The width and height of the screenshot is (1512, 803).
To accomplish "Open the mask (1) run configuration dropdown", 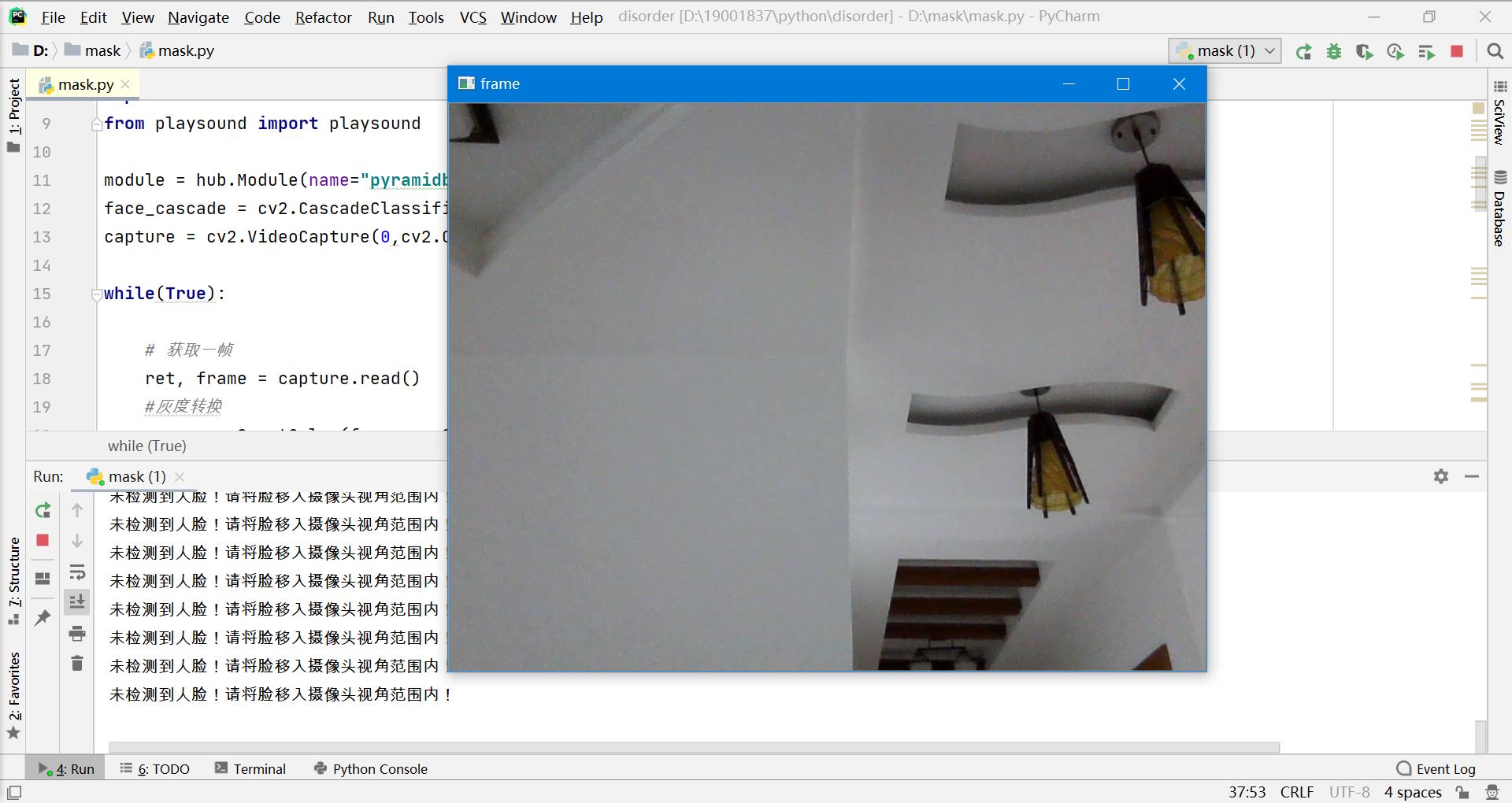I will (1225, 51).
